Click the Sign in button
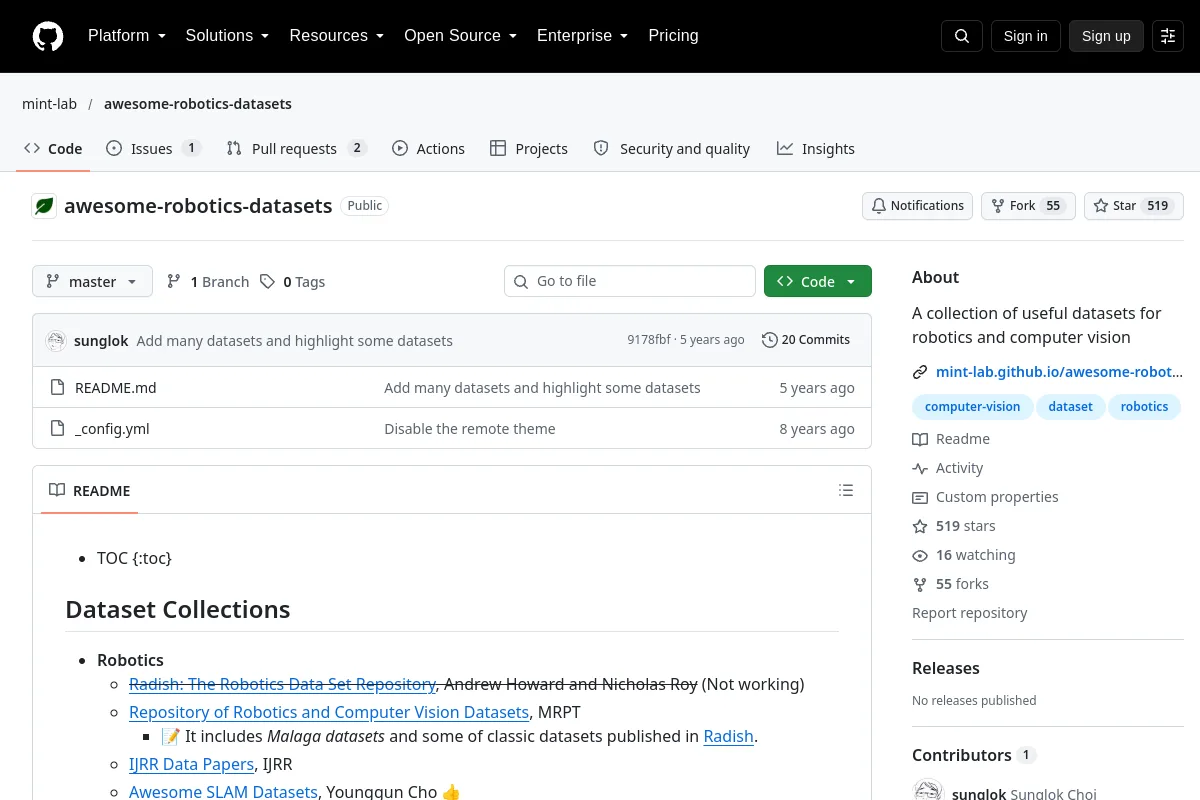The height and width of the screenshot is (800, 1200). click(x=1026, y=36)
